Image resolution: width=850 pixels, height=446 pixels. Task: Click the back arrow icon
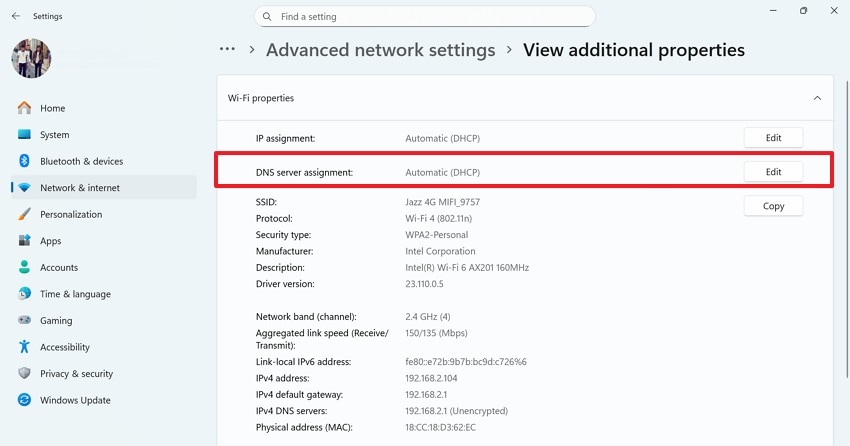coord(16,16)
